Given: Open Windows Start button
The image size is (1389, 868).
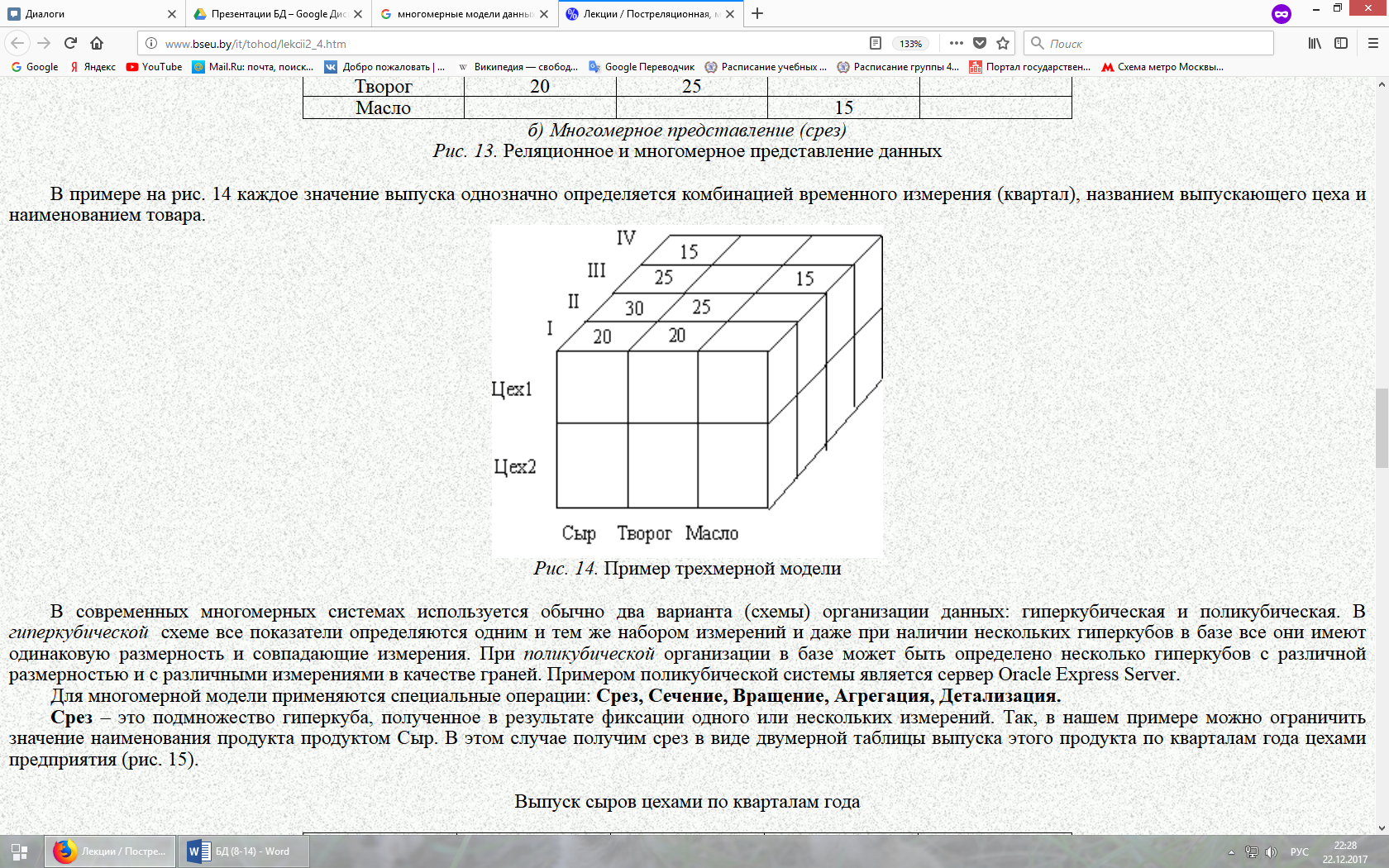Looking at the screenshot, I should 20,851.
